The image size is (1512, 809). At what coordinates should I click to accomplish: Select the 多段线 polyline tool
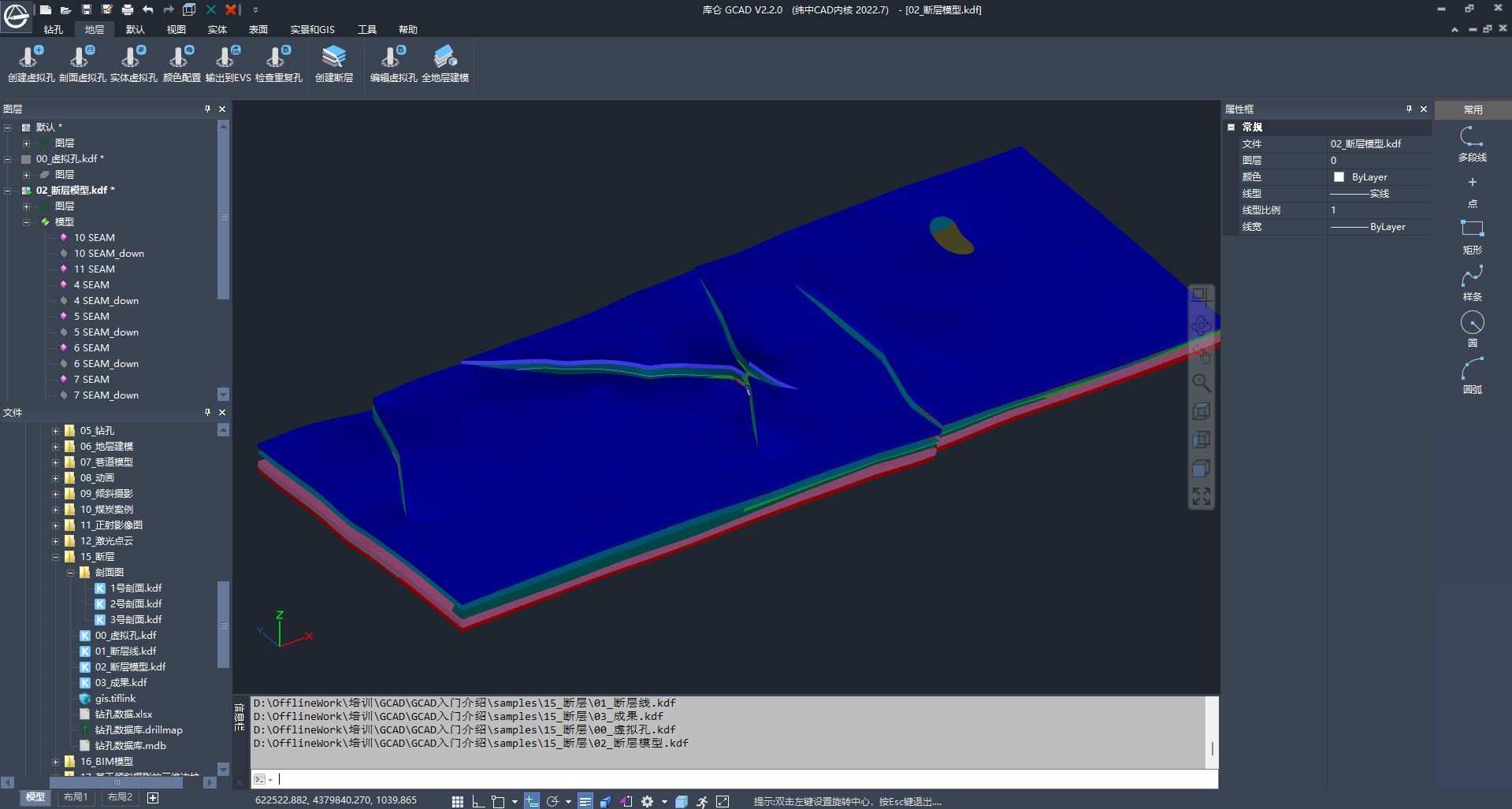point(1472,138)
